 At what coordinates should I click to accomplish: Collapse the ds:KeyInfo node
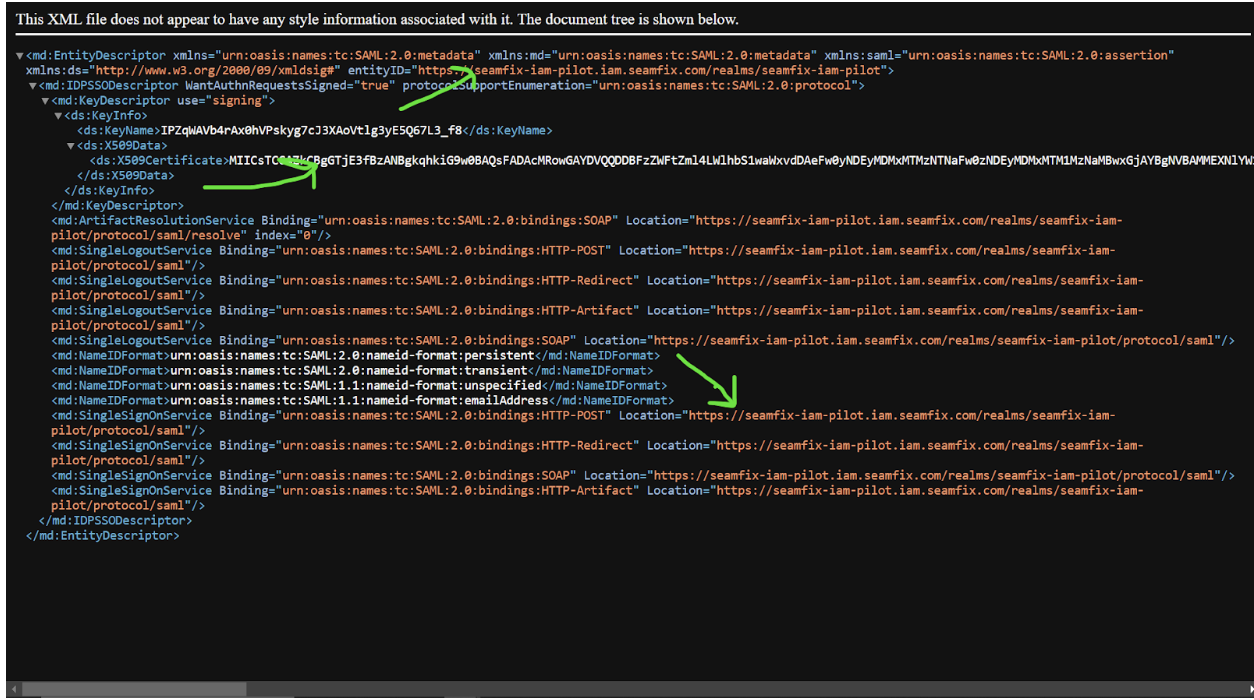pos(58,115)
